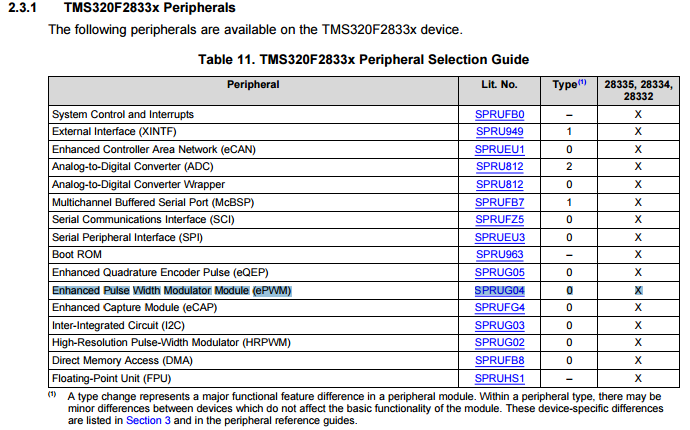Open the SPRUFB0 document link

click(x=499, y=114)
